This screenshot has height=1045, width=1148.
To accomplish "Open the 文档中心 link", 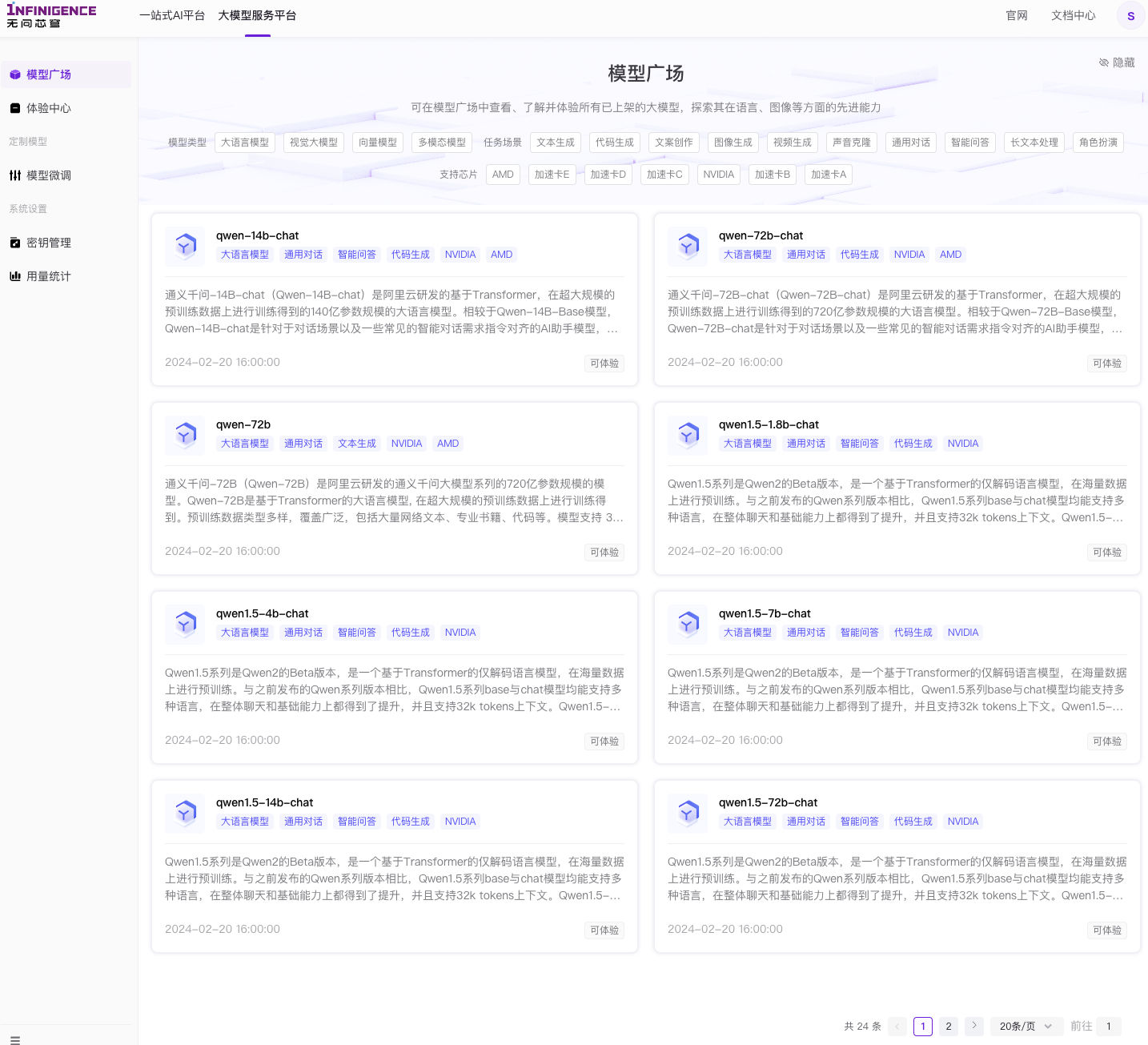I will [1074, 15].
